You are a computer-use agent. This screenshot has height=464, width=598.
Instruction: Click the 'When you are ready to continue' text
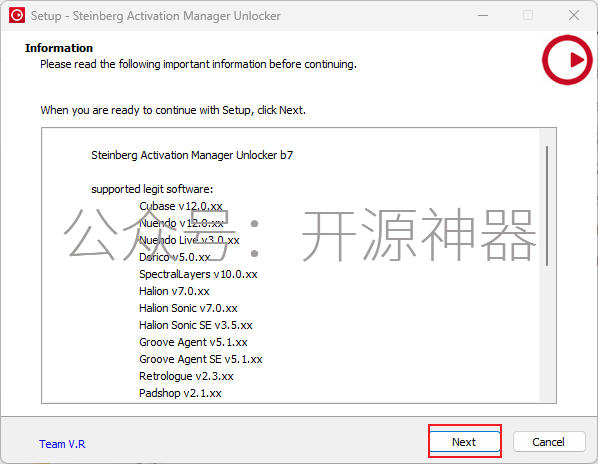(173, 110)
